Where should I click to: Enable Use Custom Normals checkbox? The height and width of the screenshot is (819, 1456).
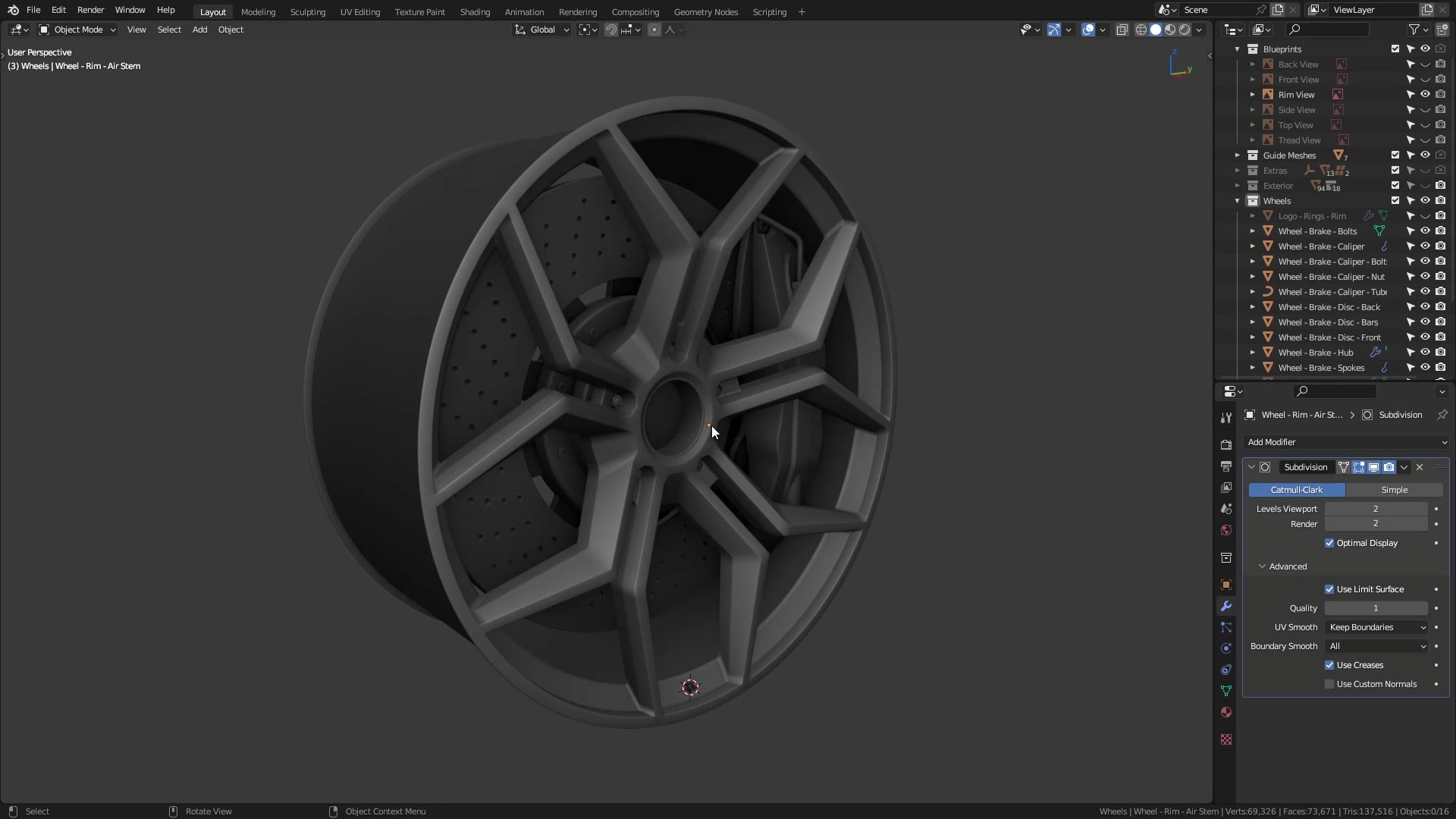click(x=1329, y=684)
